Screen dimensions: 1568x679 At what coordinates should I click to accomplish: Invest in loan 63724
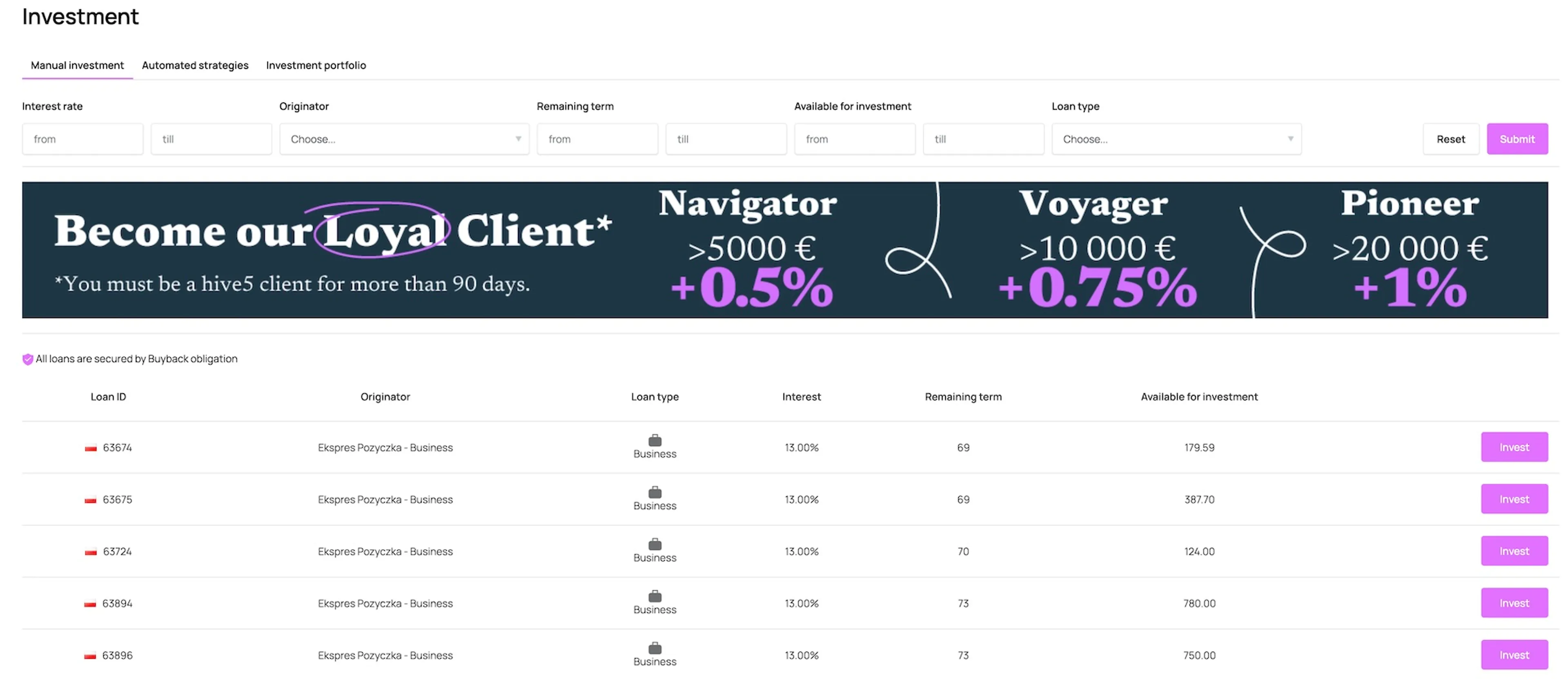1514,550
